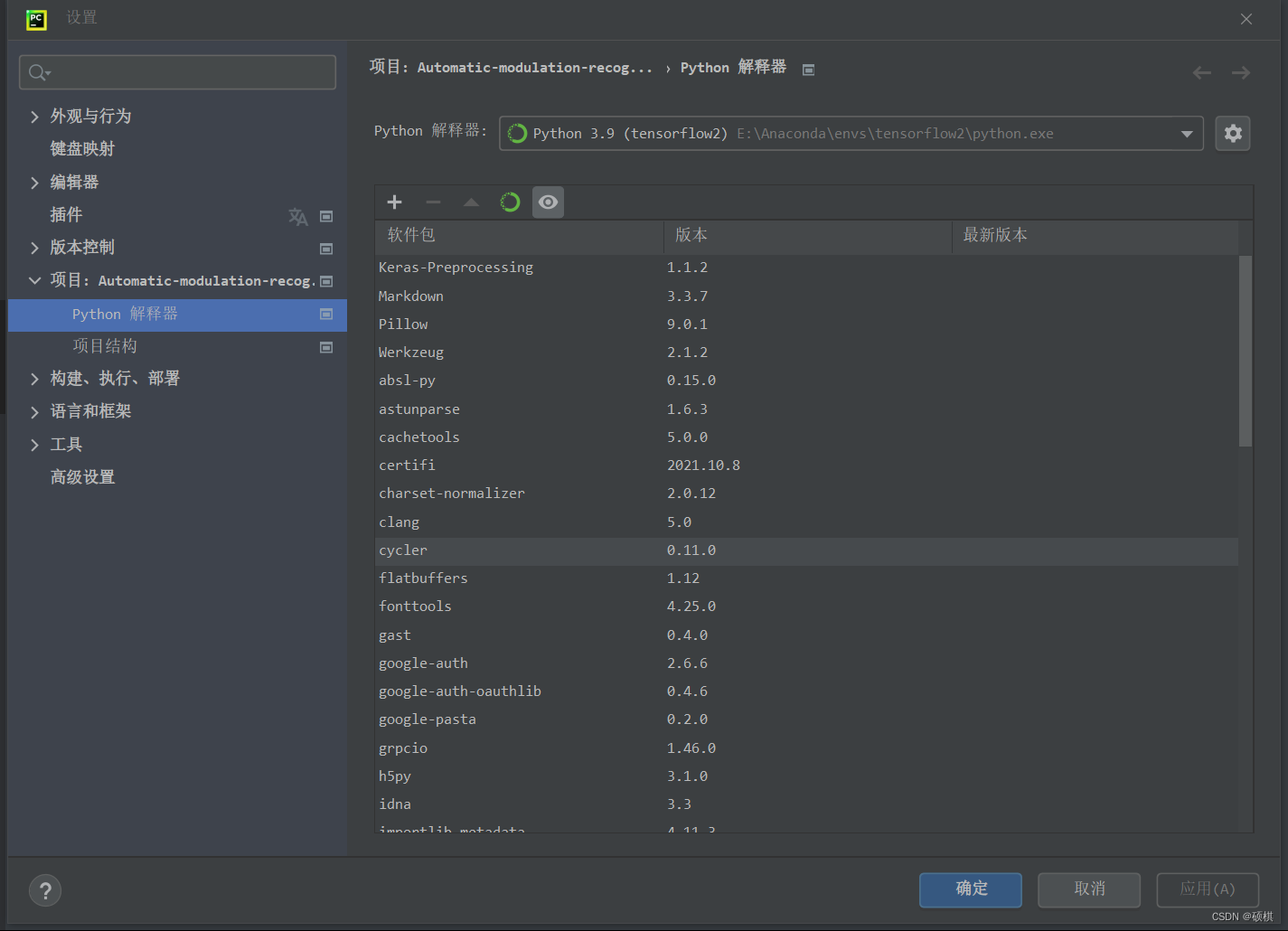Image resolution: width=1288 pixels, height=931 pixels.
Task: Expand the 语言和框架 section
Action: [34, 412]
